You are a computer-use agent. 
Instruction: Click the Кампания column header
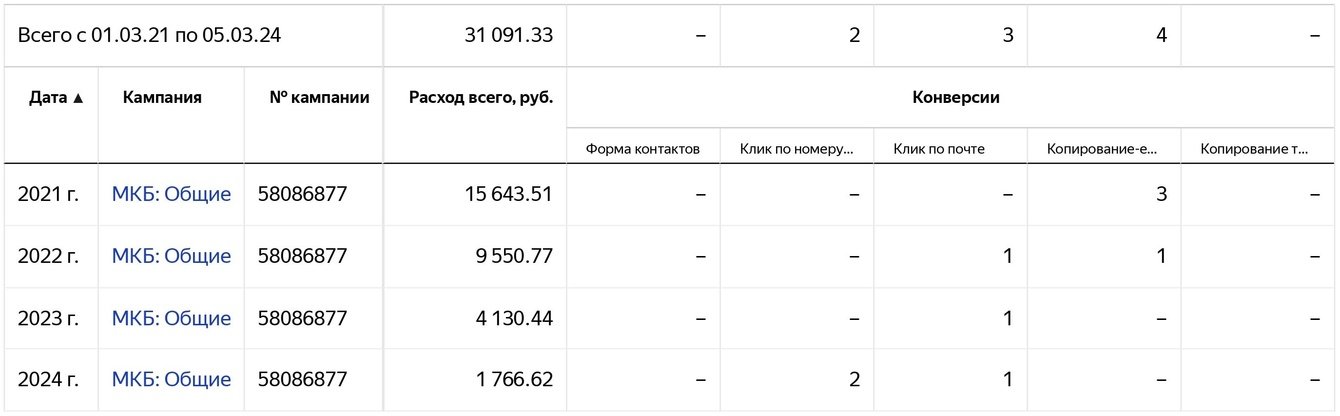[x=162, y=98]
